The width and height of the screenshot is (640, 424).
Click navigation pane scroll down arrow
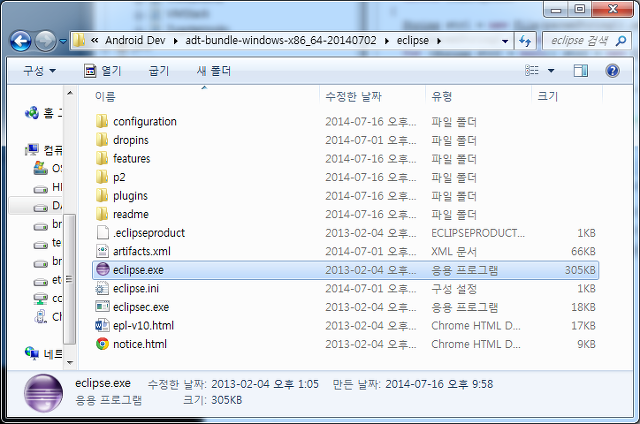pos(70,362)
